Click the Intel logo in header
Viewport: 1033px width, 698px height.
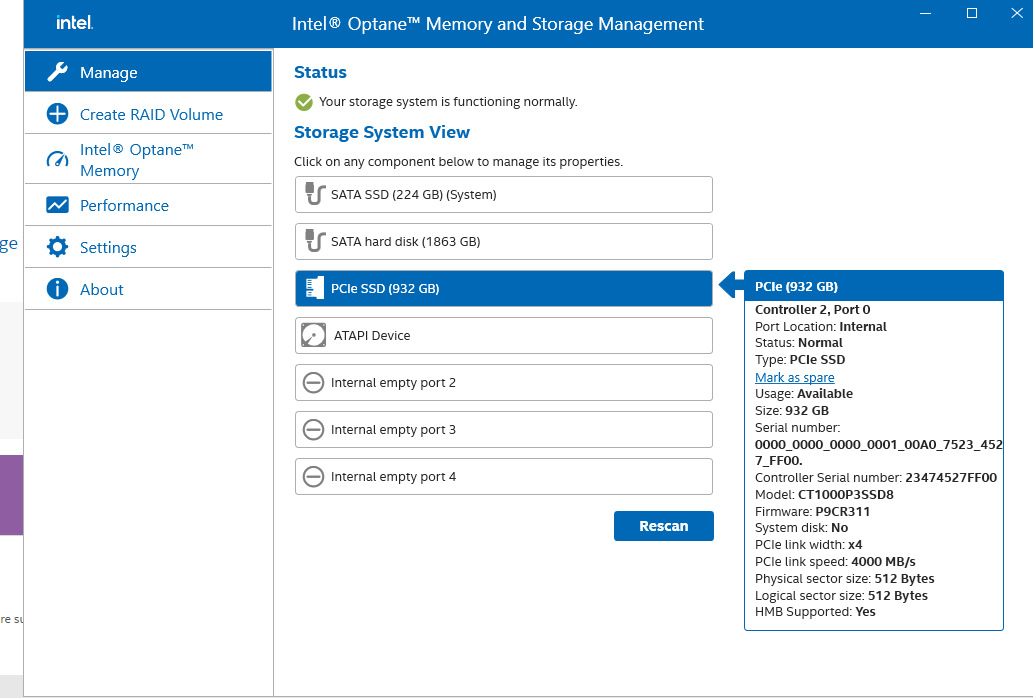[75, 23]
